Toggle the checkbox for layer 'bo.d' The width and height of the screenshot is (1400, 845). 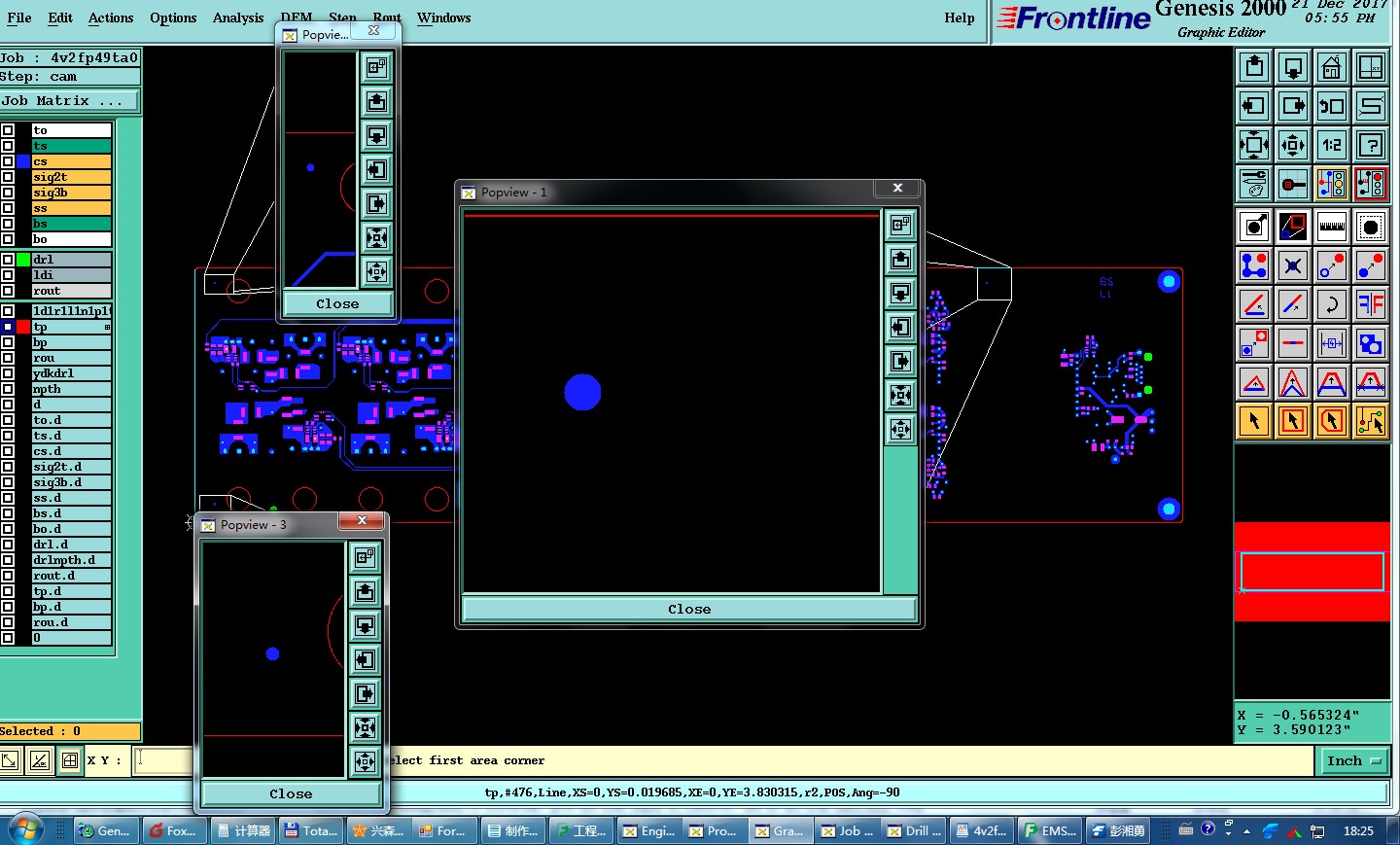click(x=8, y=529)
